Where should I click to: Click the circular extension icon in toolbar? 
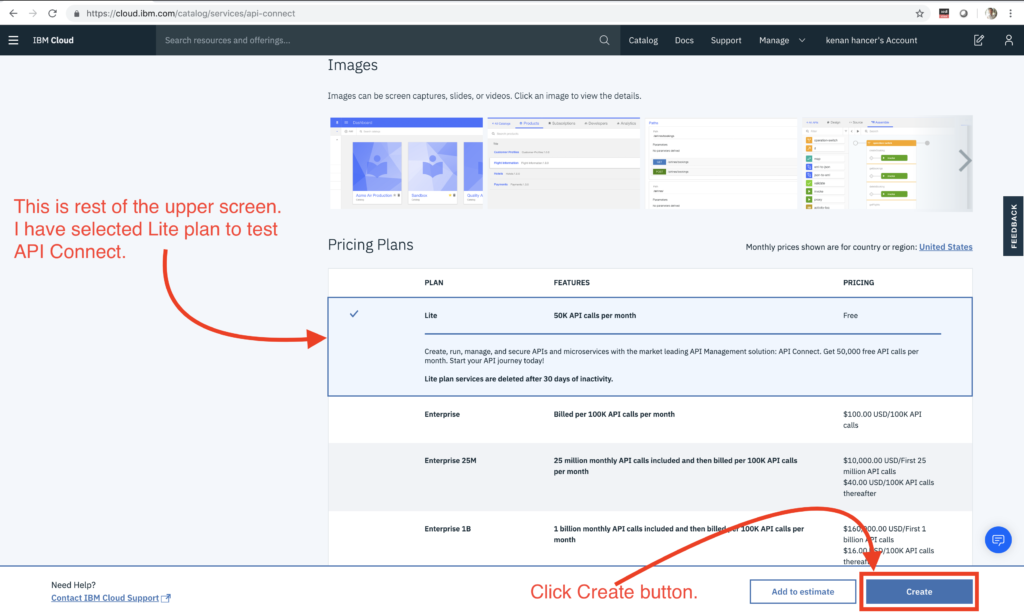click(963, 13)
